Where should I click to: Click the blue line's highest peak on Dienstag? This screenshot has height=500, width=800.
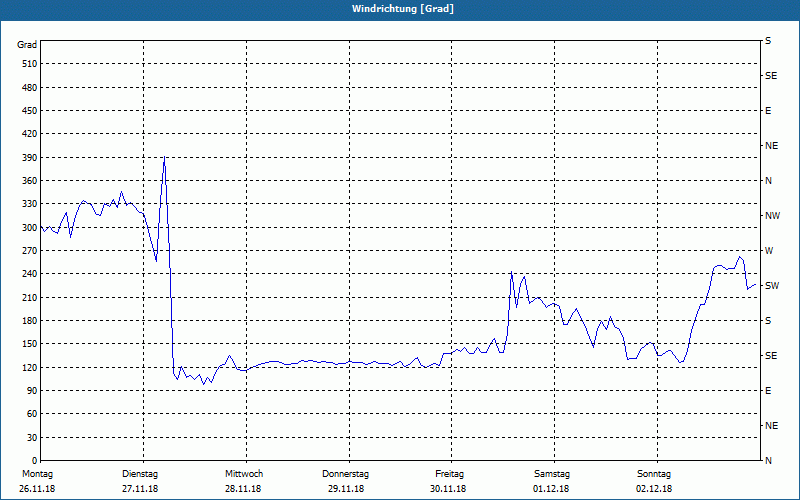click(x=164, y=157)
